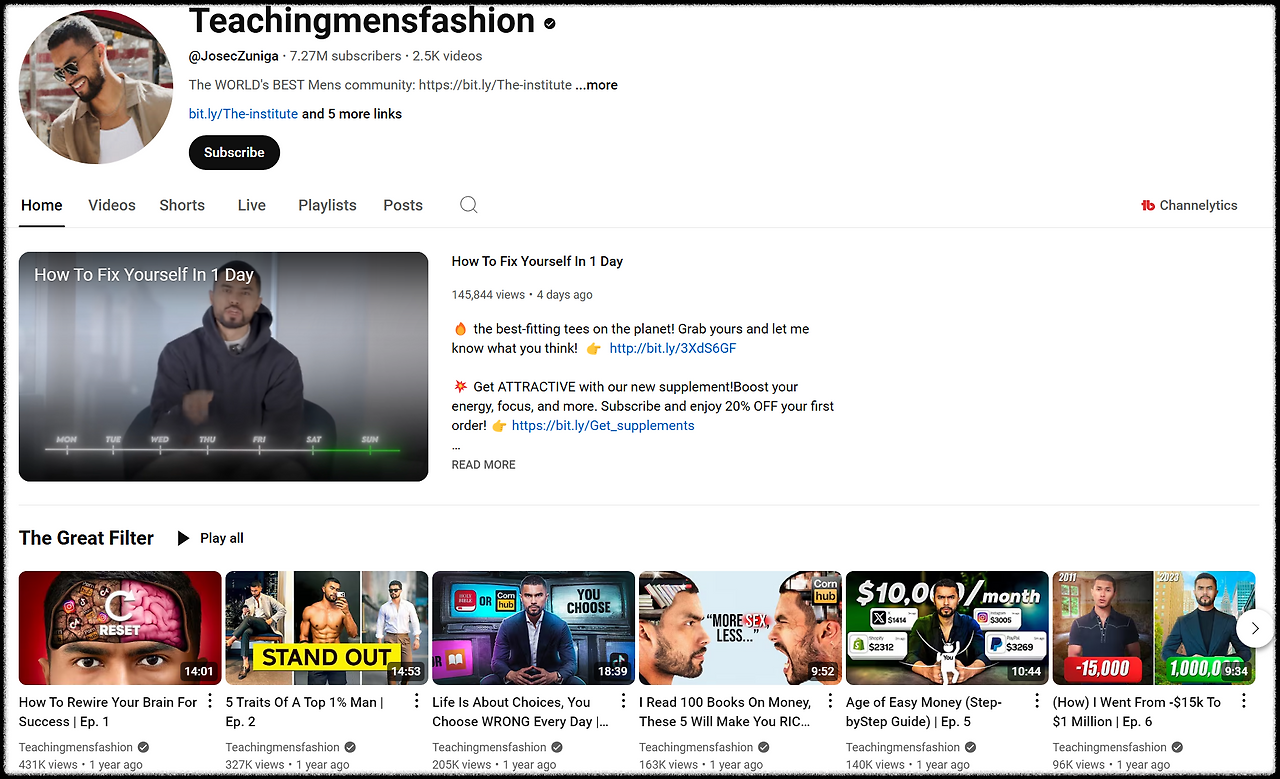Open the channel profile avatar
Image resolution: width=1280 pixels, height=779 pixels.
click(x=95, y=87)
